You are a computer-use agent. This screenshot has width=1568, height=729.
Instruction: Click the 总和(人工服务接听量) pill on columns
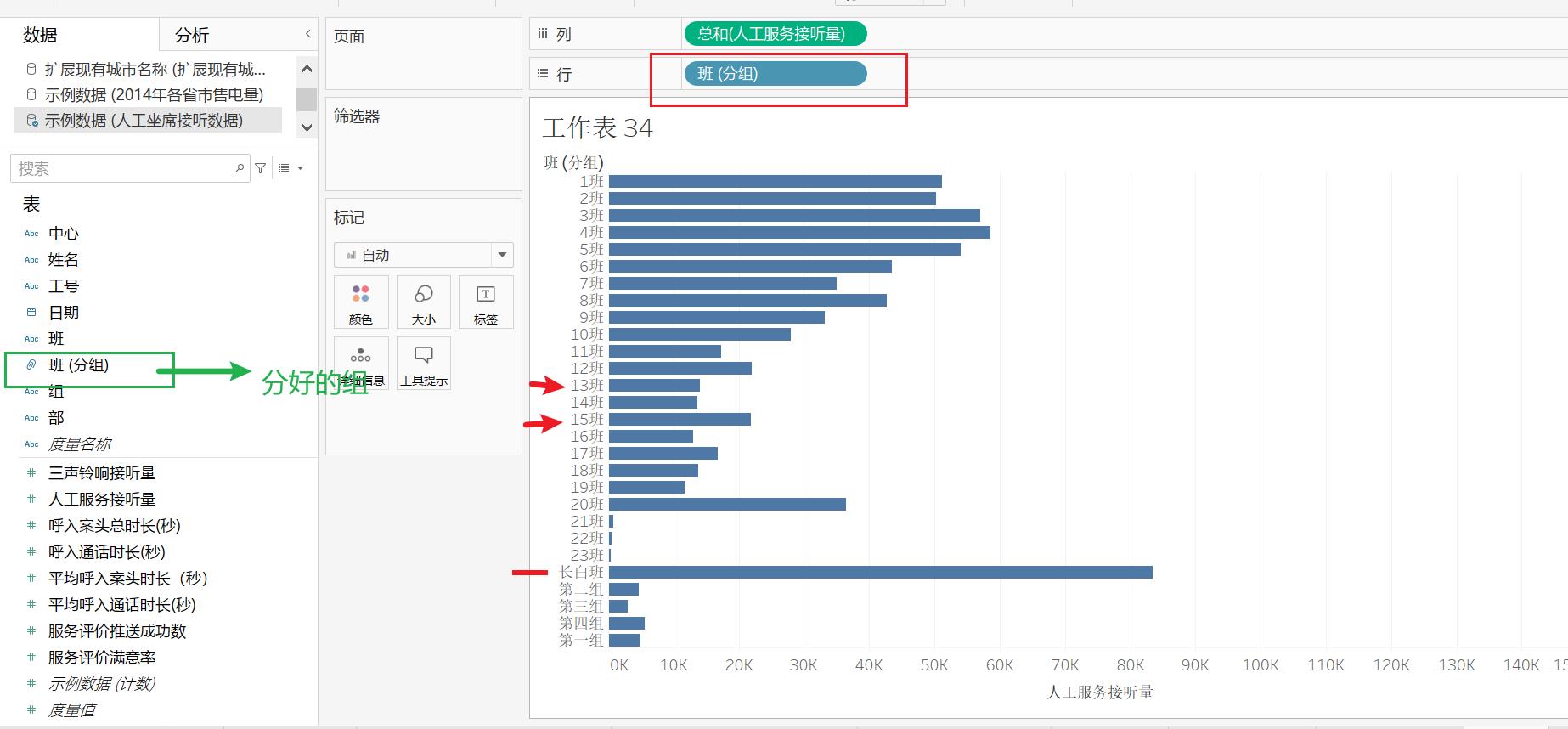pos(776,34)
